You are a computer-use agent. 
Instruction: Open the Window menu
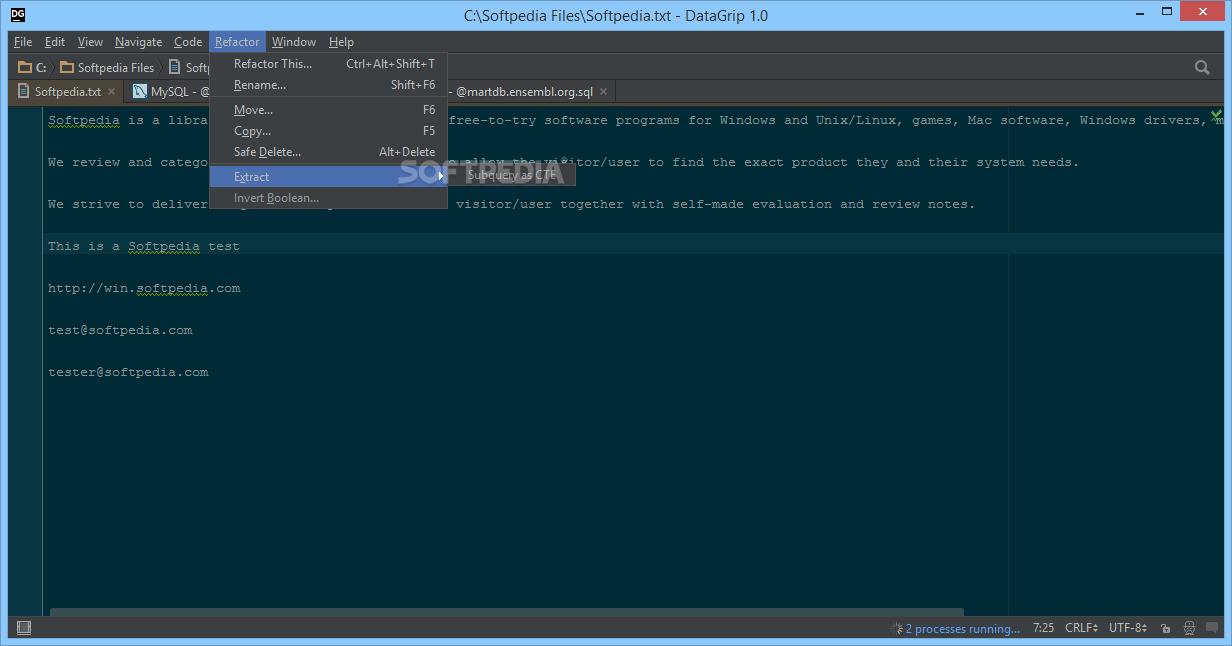point(294,42)
